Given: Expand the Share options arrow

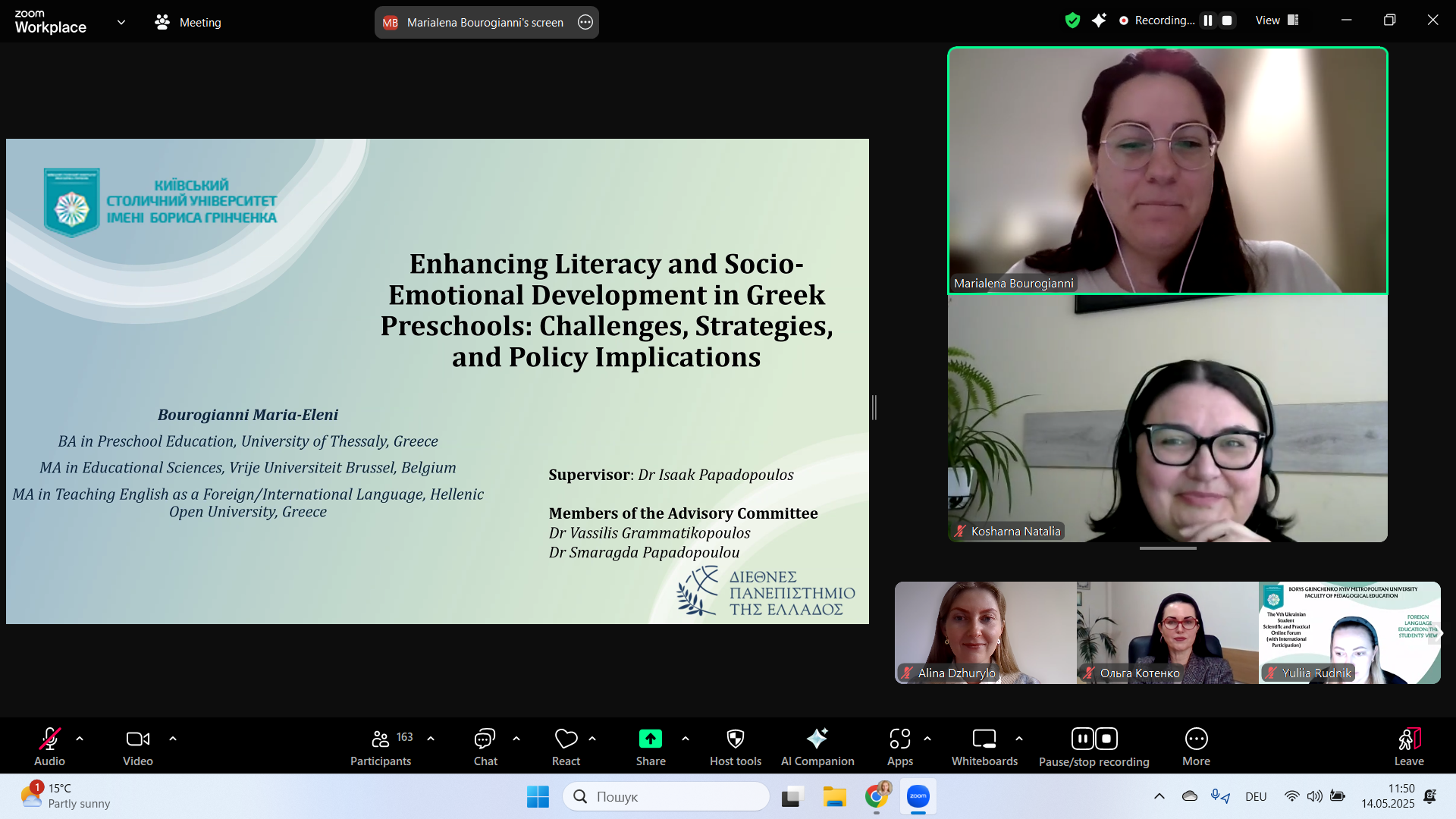Looking at the screenshot, I should point(686,738).
